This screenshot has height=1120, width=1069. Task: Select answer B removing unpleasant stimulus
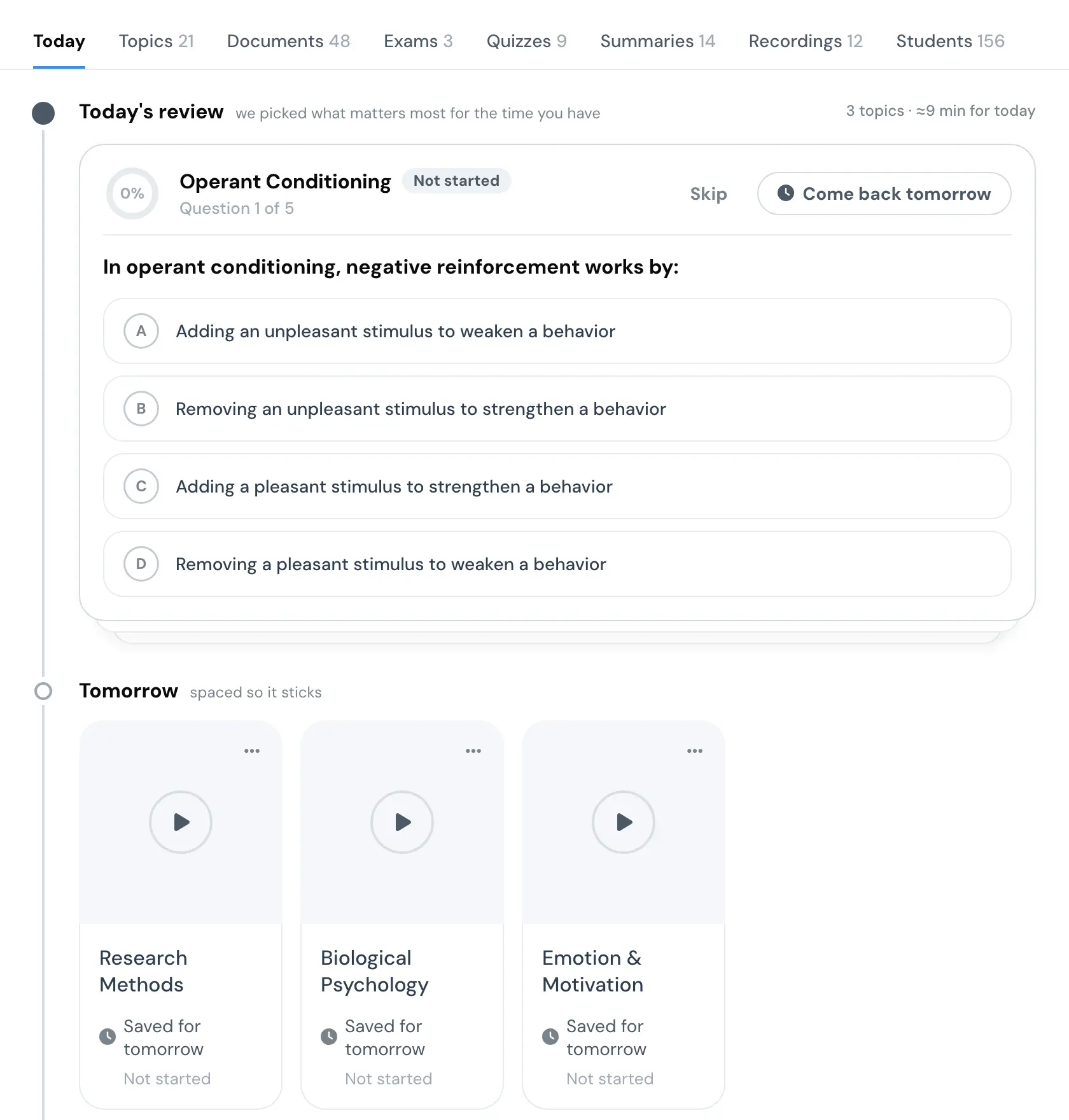click(x=557, y=409)
